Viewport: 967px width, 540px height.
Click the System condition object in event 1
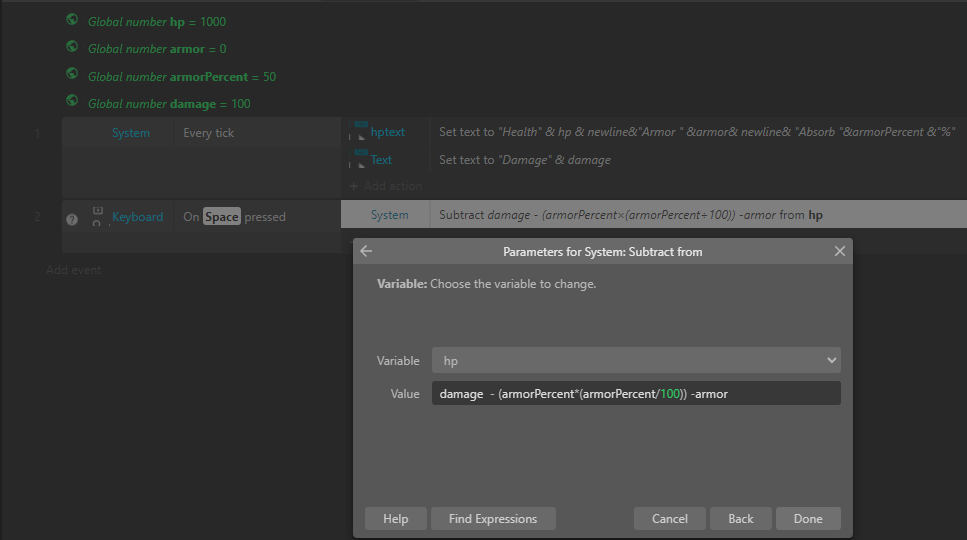tap(131, 133)
